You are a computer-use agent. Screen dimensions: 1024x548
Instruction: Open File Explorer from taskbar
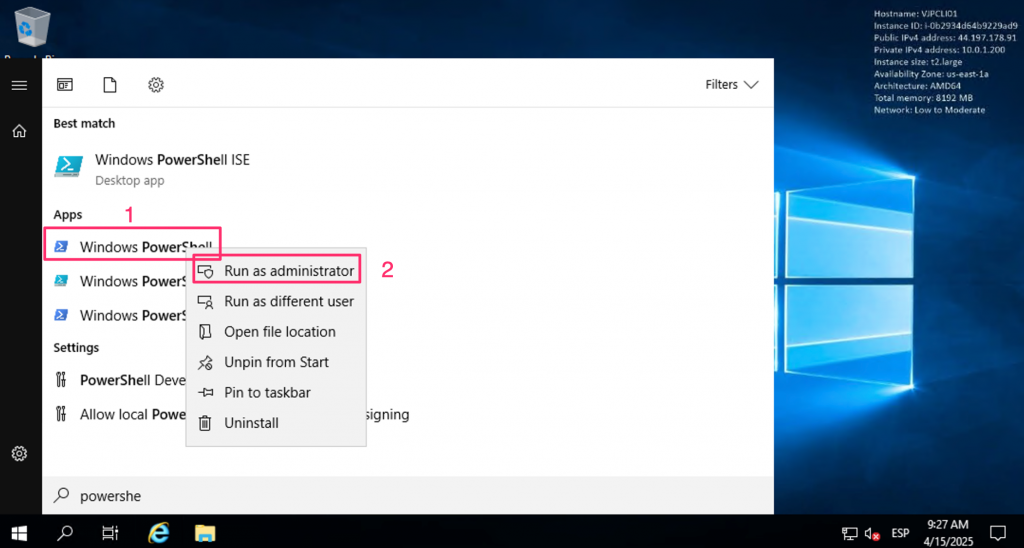205,532
